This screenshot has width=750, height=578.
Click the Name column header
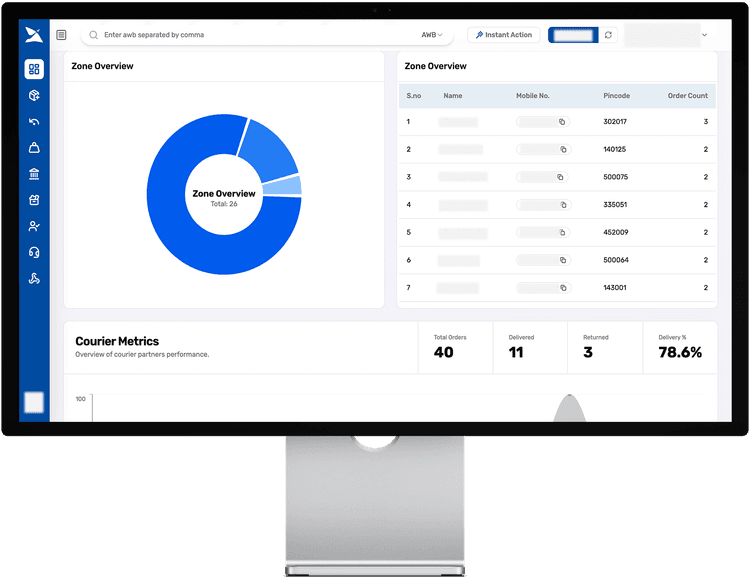[452, 96]
